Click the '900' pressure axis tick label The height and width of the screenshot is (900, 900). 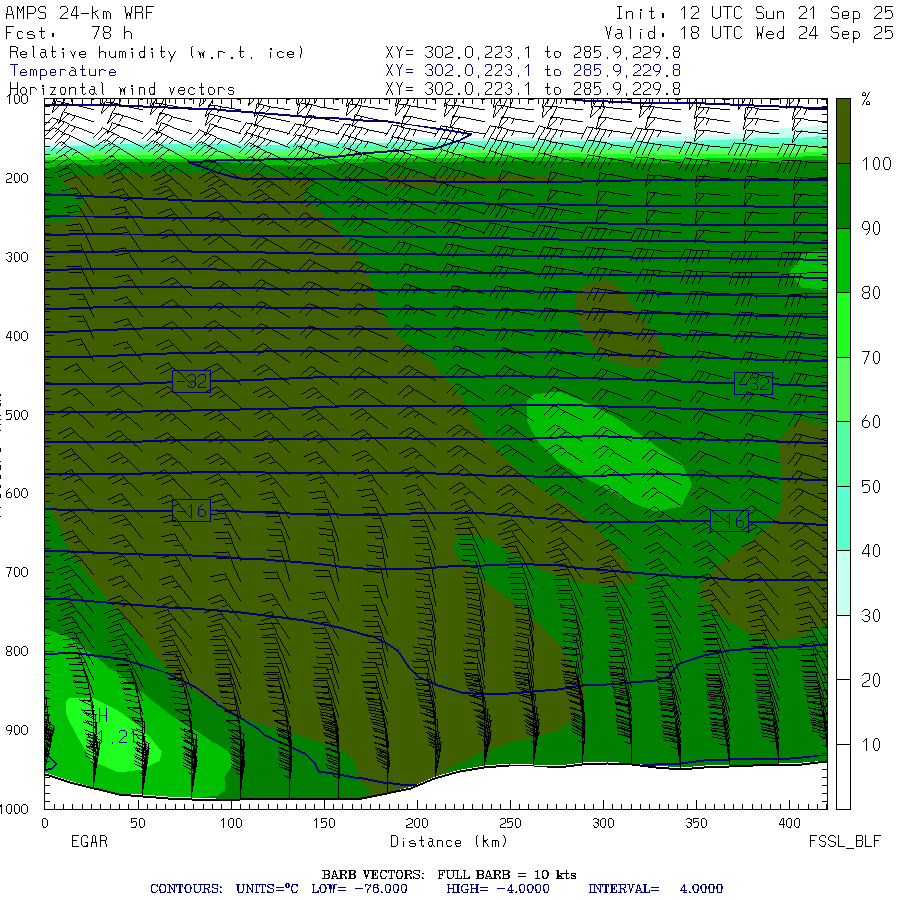[17, 730]
